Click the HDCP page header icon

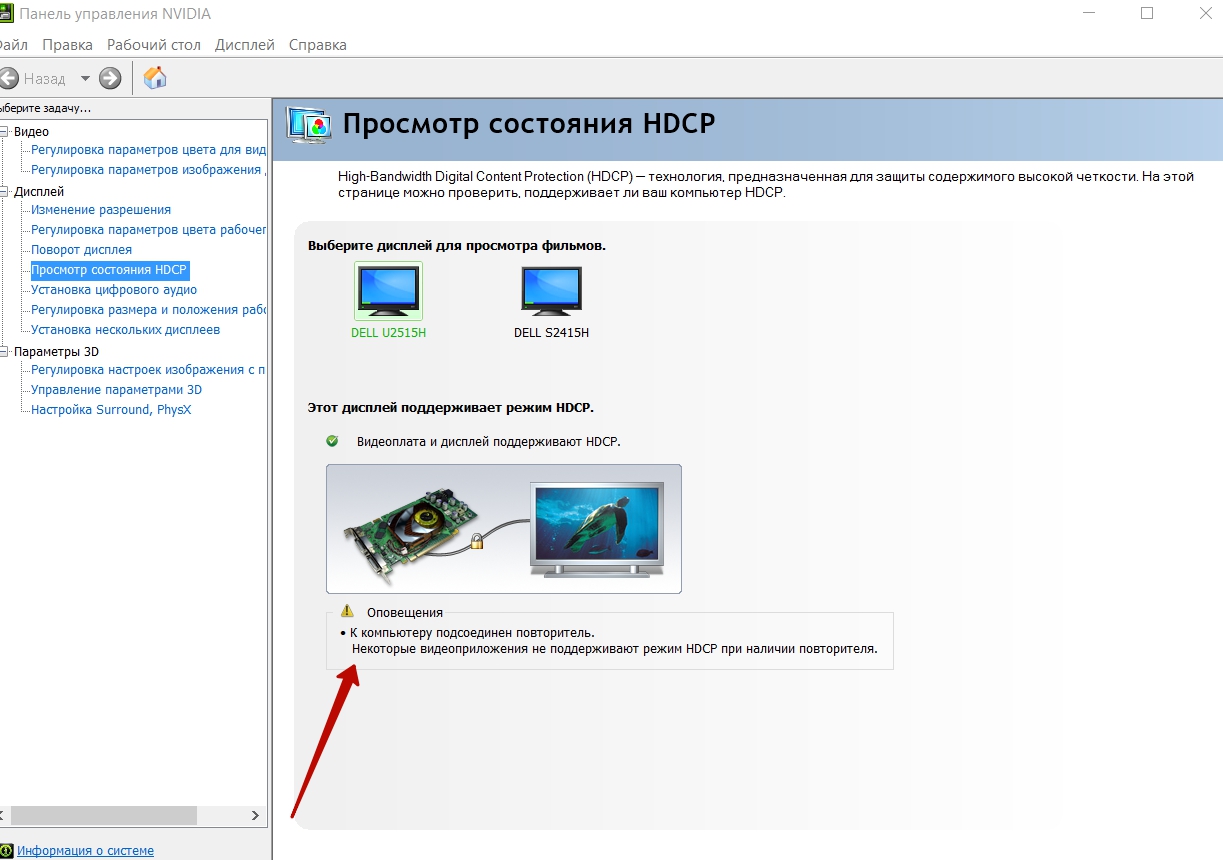[x=309, y=124]
